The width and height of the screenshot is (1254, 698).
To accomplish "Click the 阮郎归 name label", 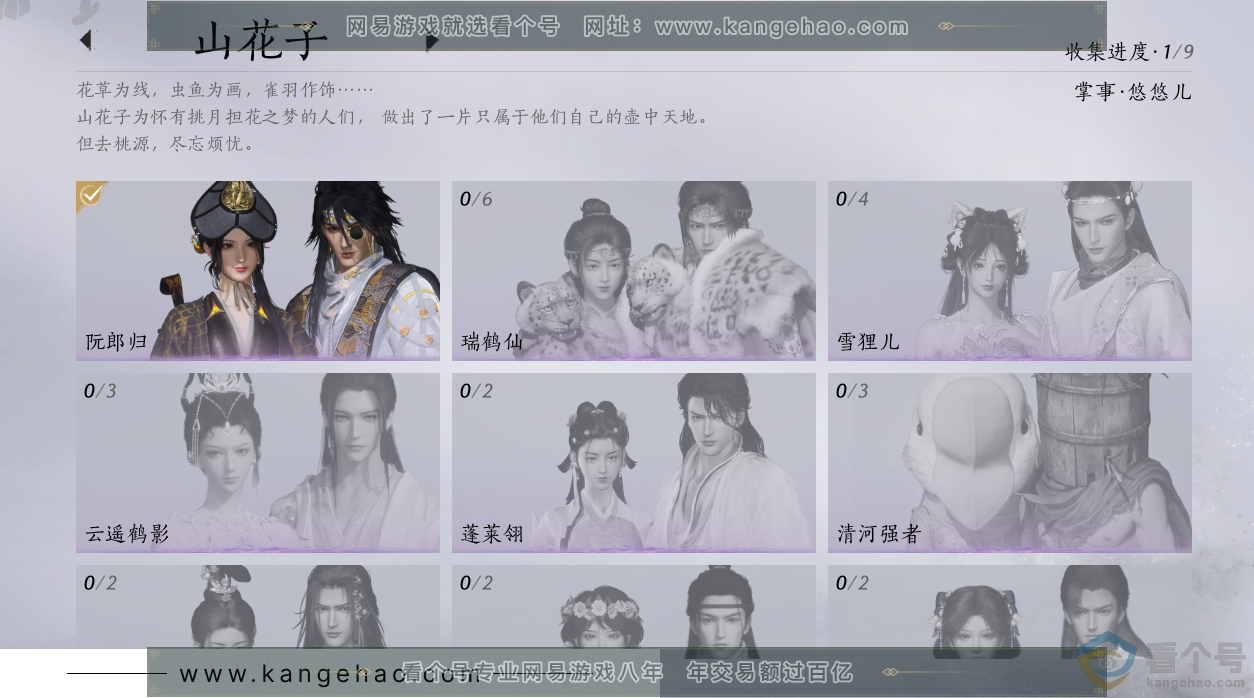I will coord(117,342).
